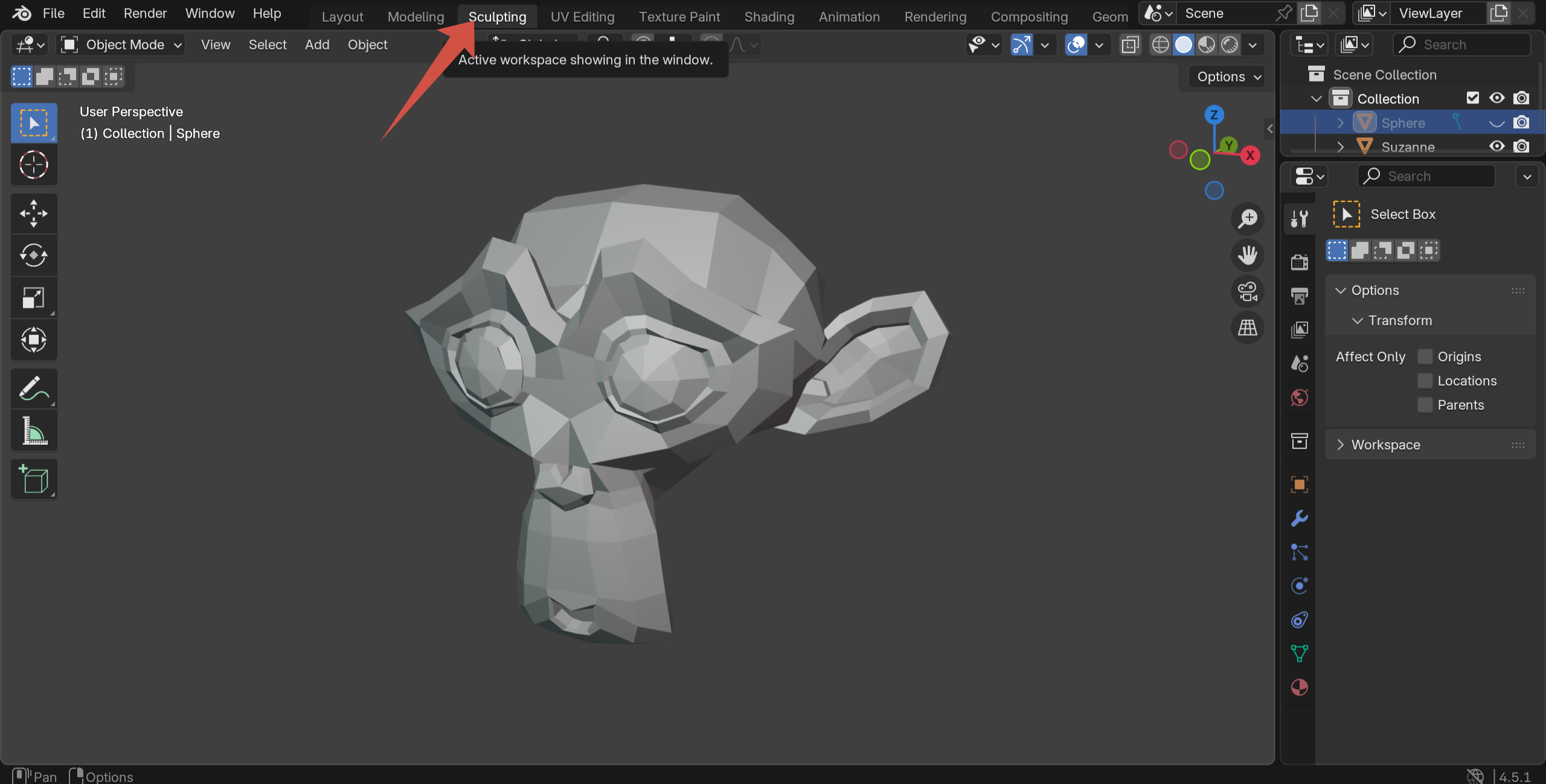Select the Scale tool
Viewport: 1546px width, 784px height.
coord(34,298)
